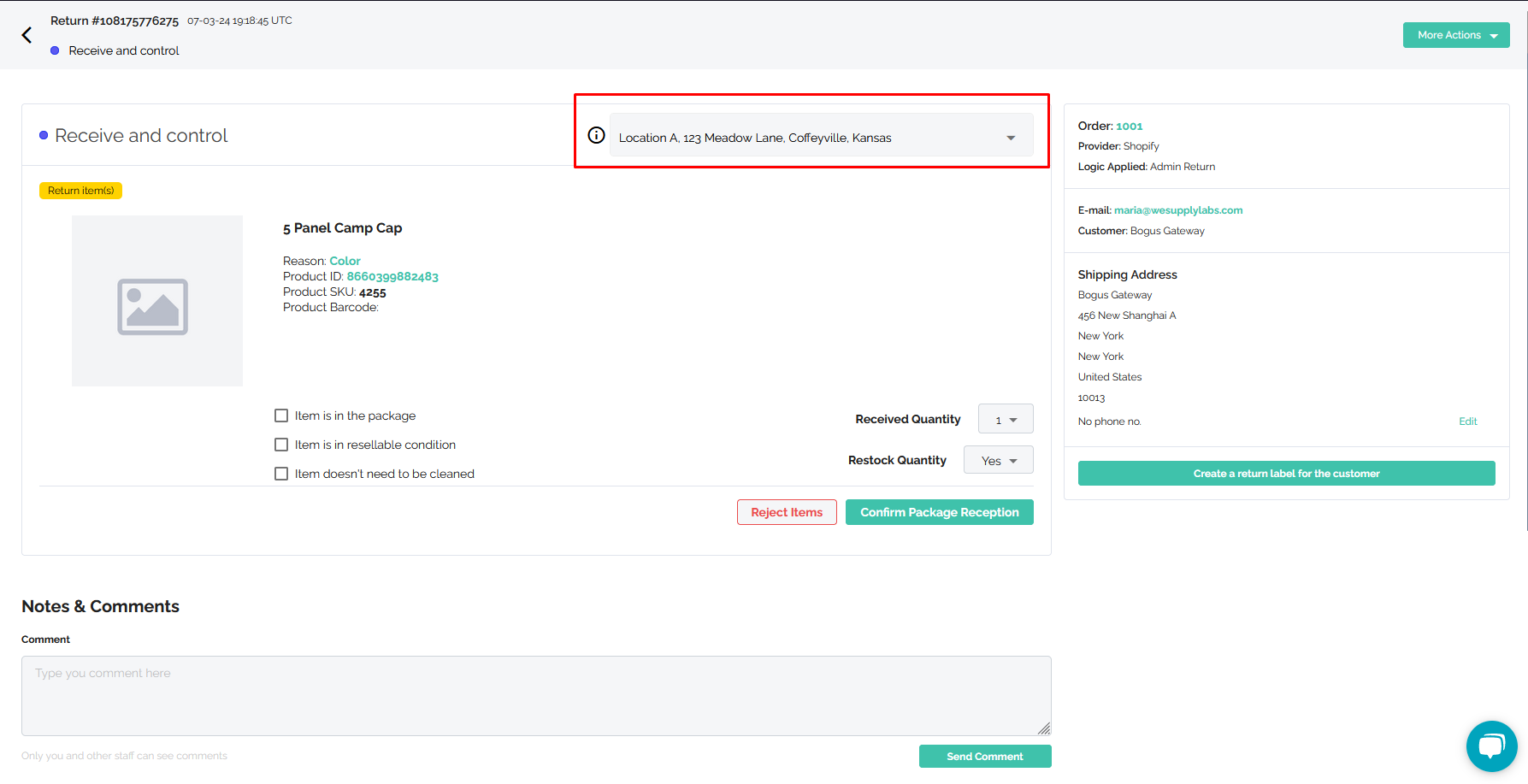Go back using the left arrow icon
The width and height of the screenshot is (1528, 784).
(27, 35)
